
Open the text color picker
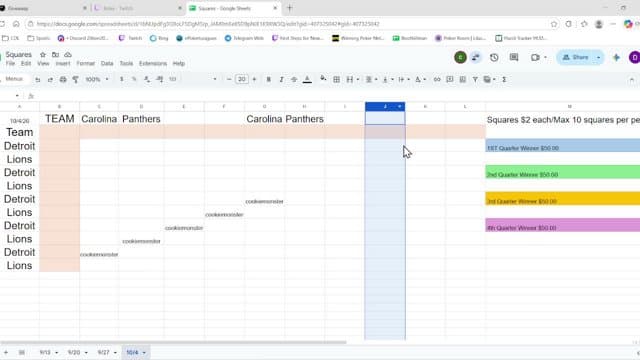pos(307,80)
